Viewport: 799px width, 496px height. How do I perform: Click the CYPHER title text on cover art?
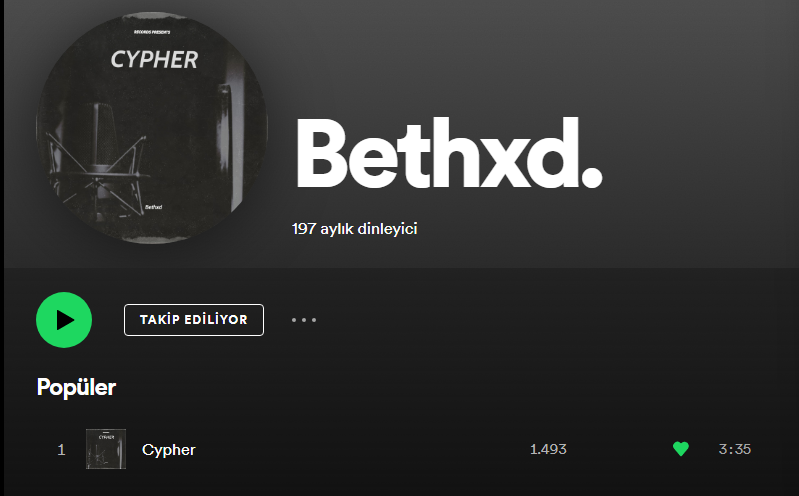[154, 60]
